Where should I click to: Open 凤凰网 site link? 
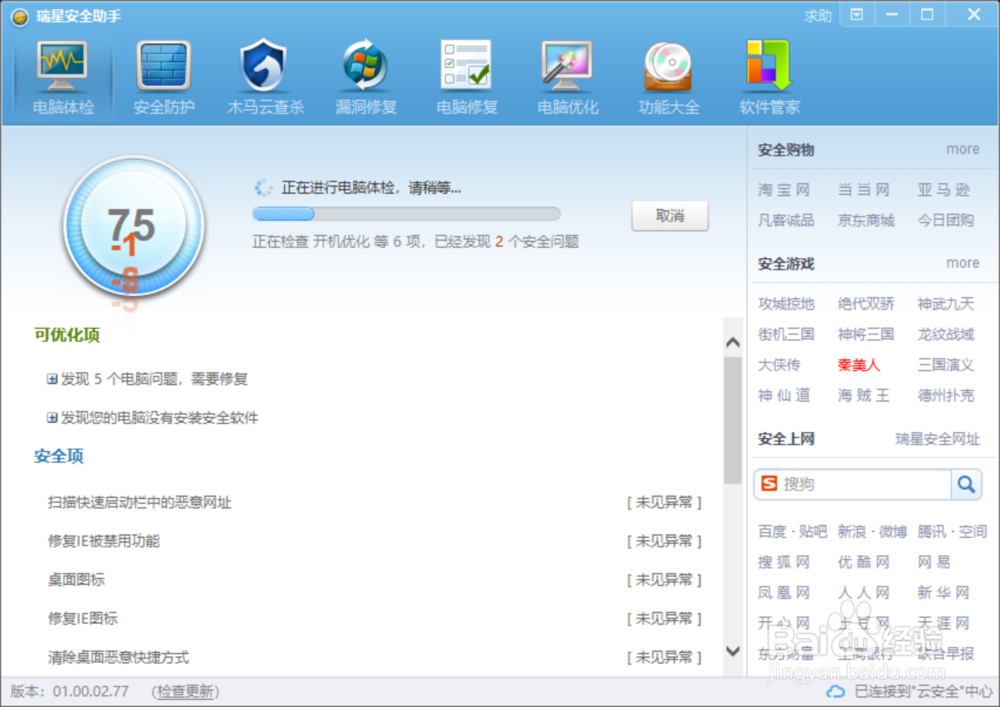784,593
